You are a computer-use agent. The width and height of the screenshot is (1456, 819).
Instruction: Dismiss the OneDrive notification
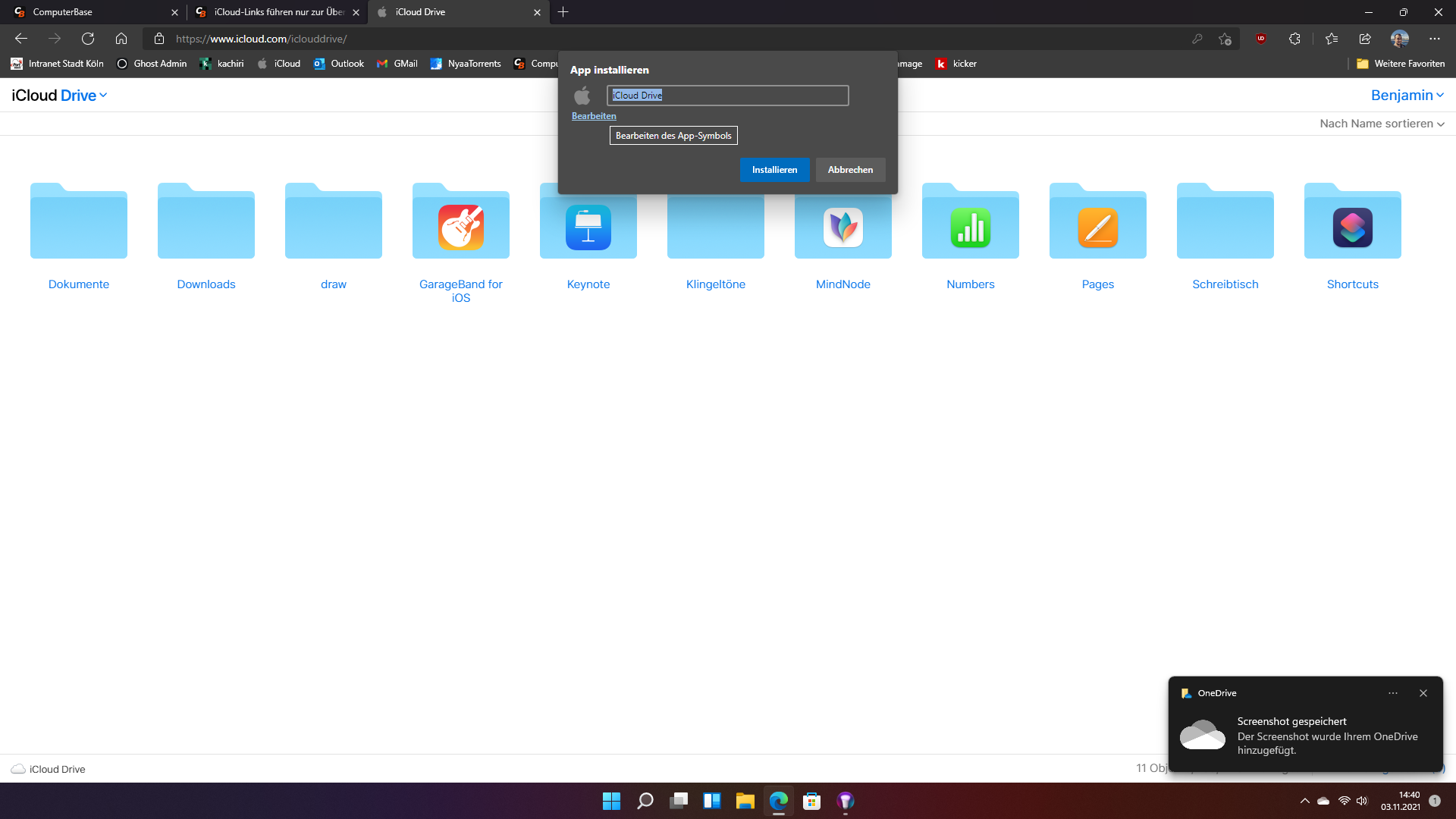click(1423, 693)
